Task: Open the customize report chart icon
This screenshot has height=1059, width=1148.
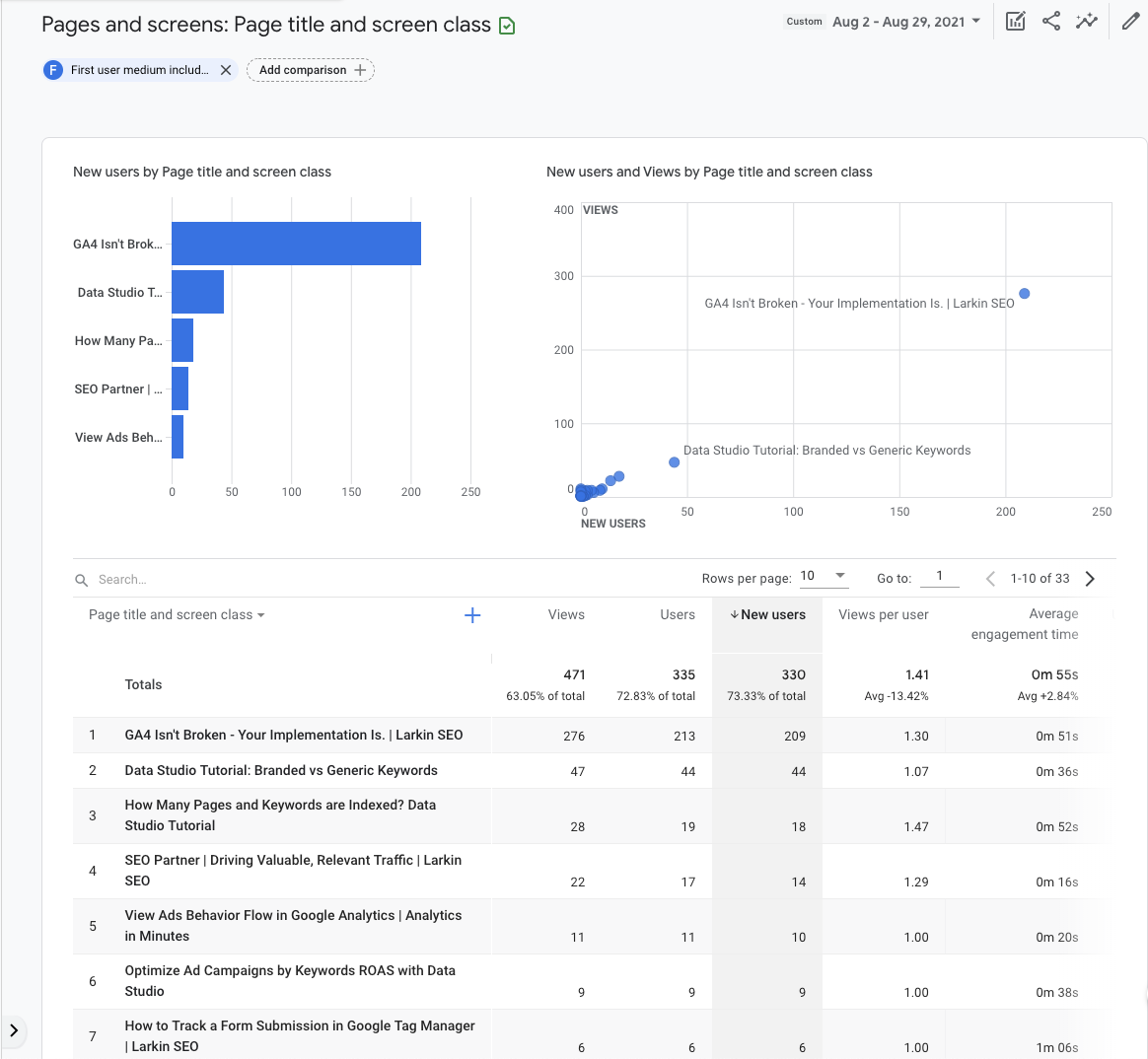Action: point(1015,21)
